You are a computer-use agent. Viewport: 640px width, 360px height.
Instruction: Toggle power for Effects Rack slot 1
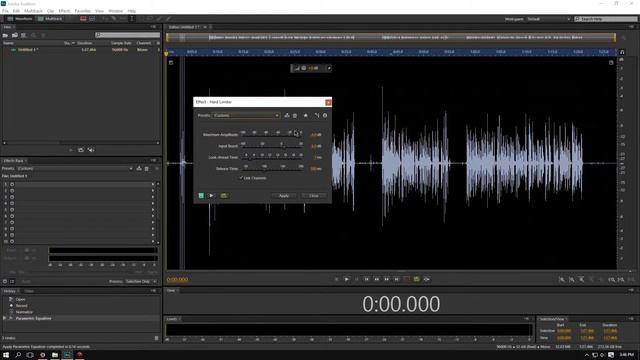point(12,184)
